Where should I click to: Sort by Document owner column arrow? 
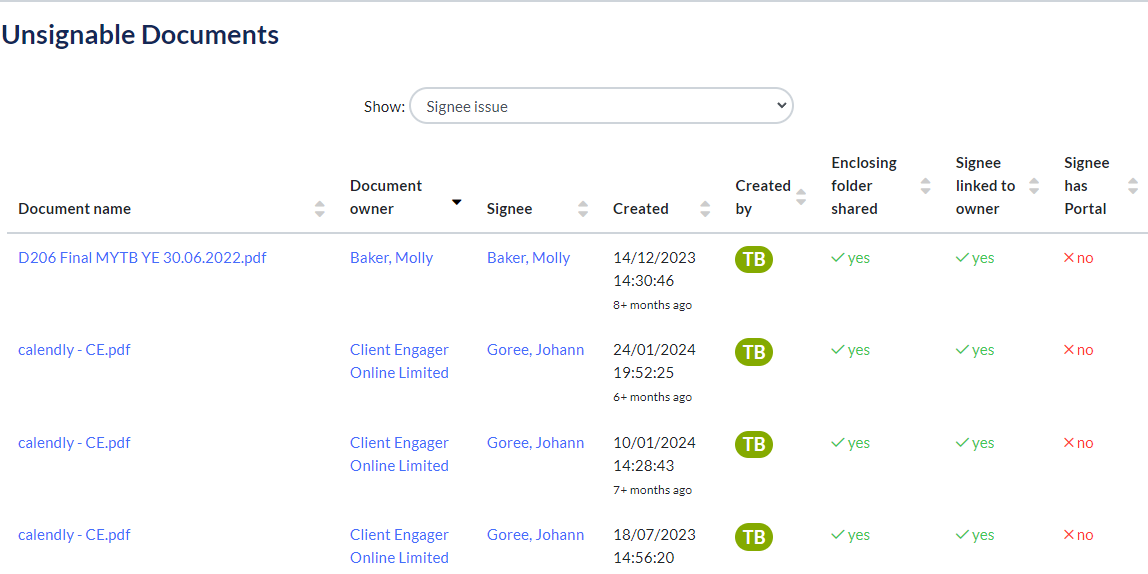pyautogui.click(x=457, y=202)
